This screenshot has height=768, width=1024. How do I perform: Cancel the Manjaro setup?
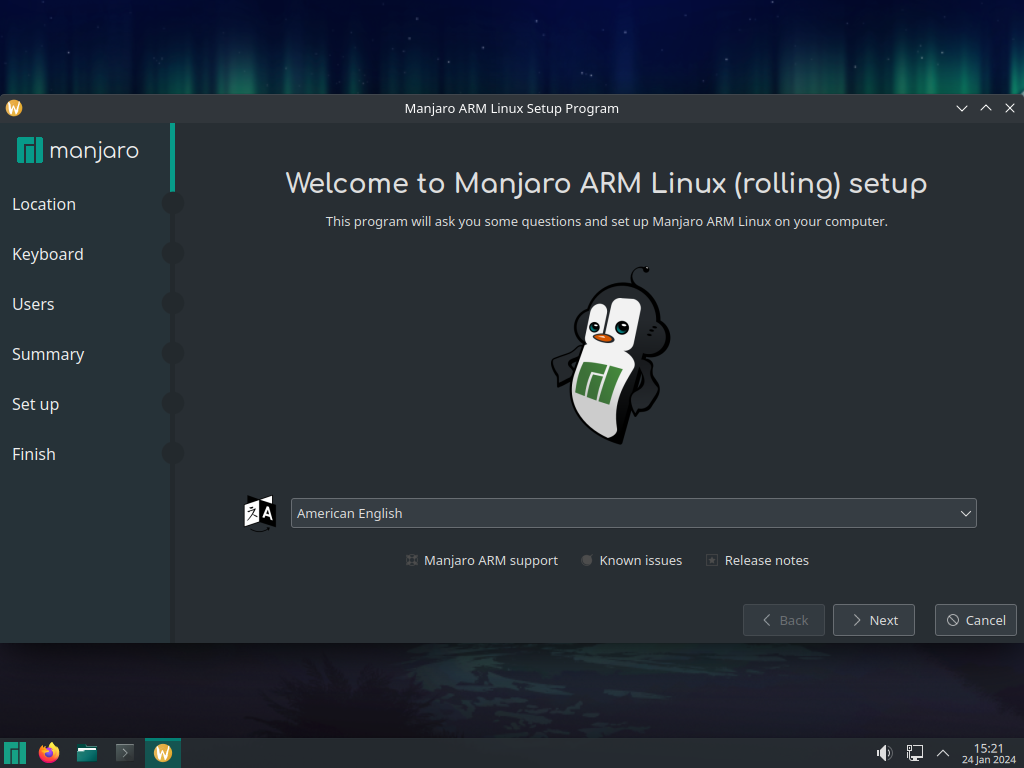pyautogui.click(x=975, y=620)
